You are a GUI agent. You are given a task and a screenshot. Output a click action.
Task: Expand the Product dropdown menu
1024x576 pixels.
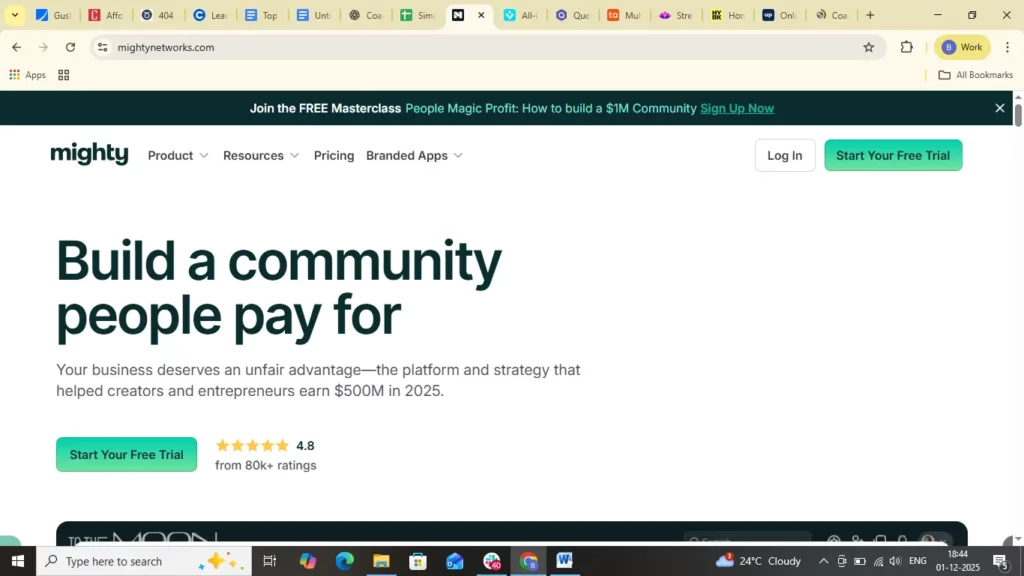(x=178, y=156)
